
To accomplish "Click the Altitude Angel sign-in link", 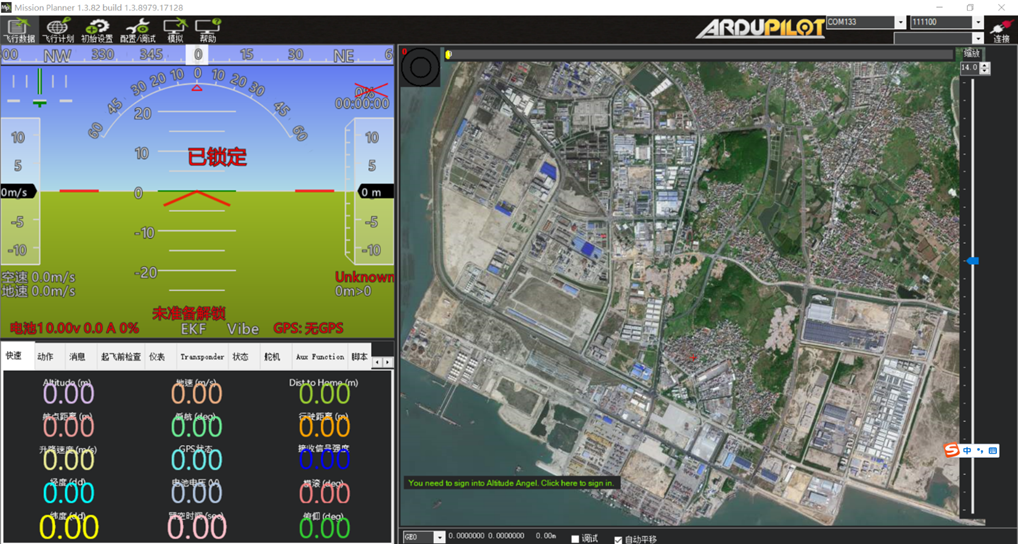I will 512,483.
